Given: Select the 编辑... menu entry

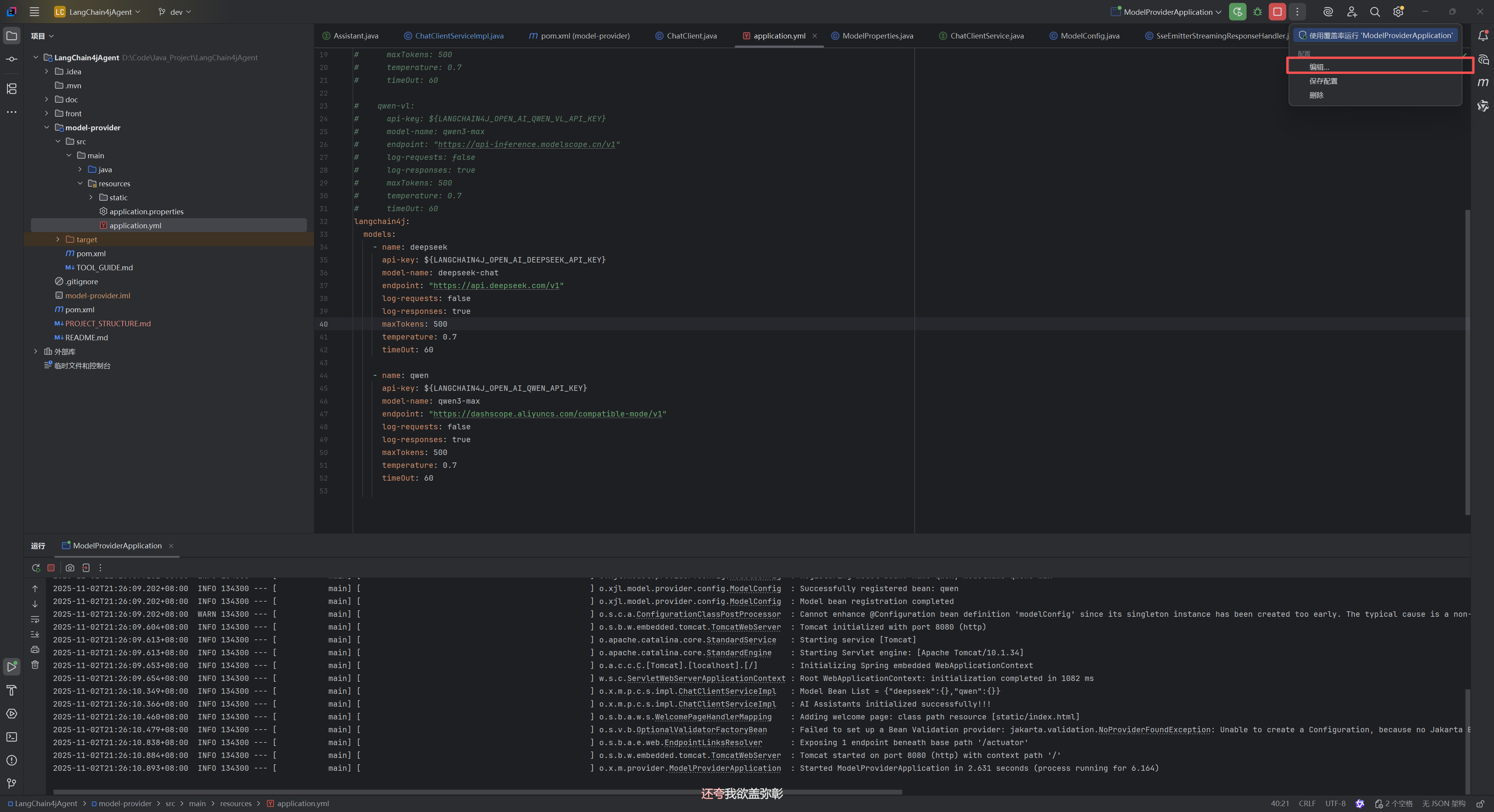Looking at the screenshot, I should (x=1319, y=66).
